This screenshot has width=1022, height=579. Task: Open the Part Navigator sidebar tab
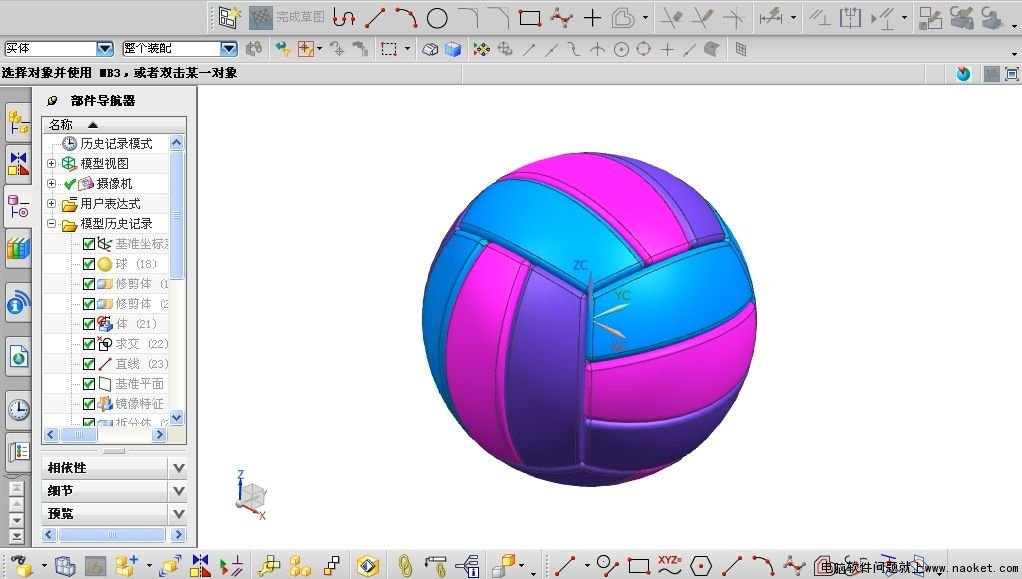point(18,207)
